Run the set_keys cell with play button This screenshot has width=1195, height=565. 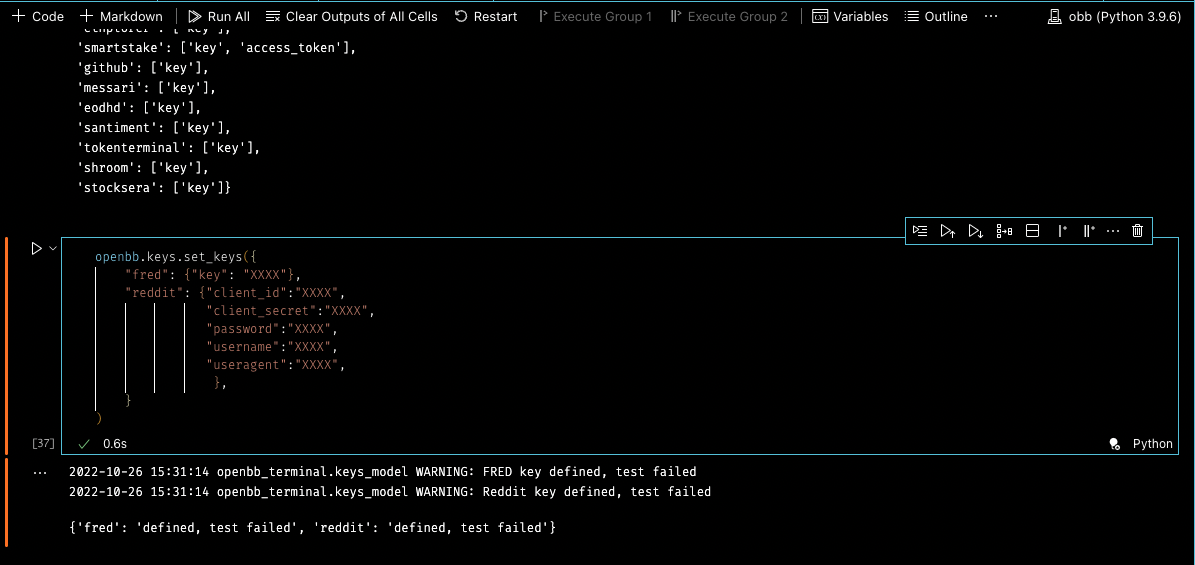point(36,249)
